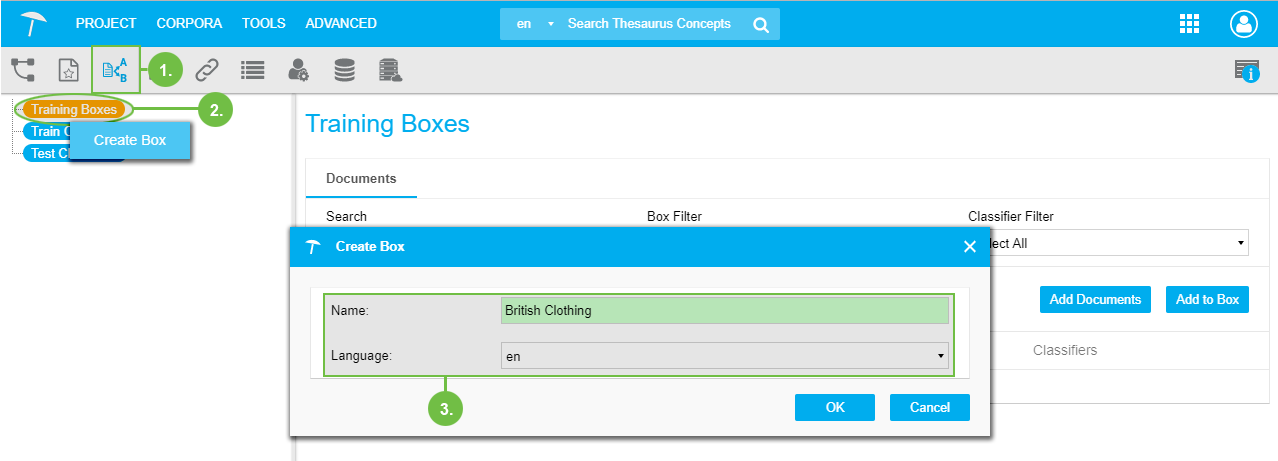This screenshot has height=461, width=1278.
Task: Click the search magnifier icon
Action: click(761, 24)
